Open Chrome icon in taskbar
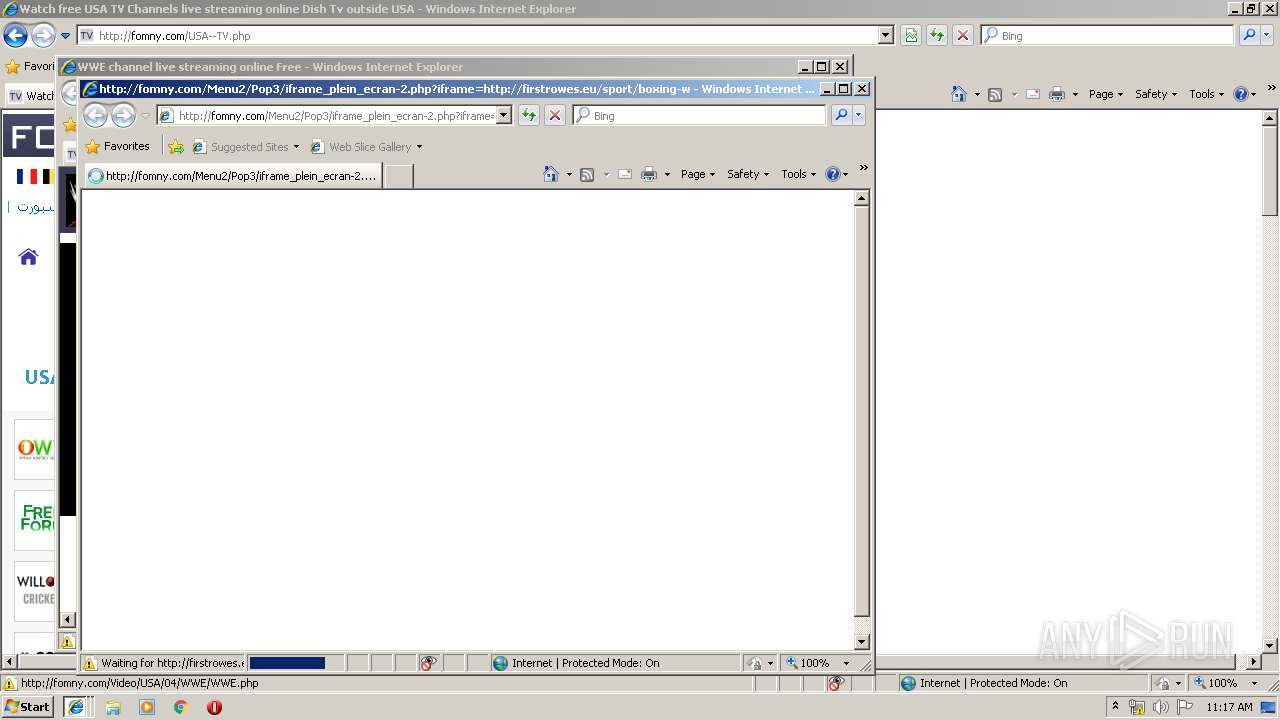 pyautogui.click(x=180, y=707)
